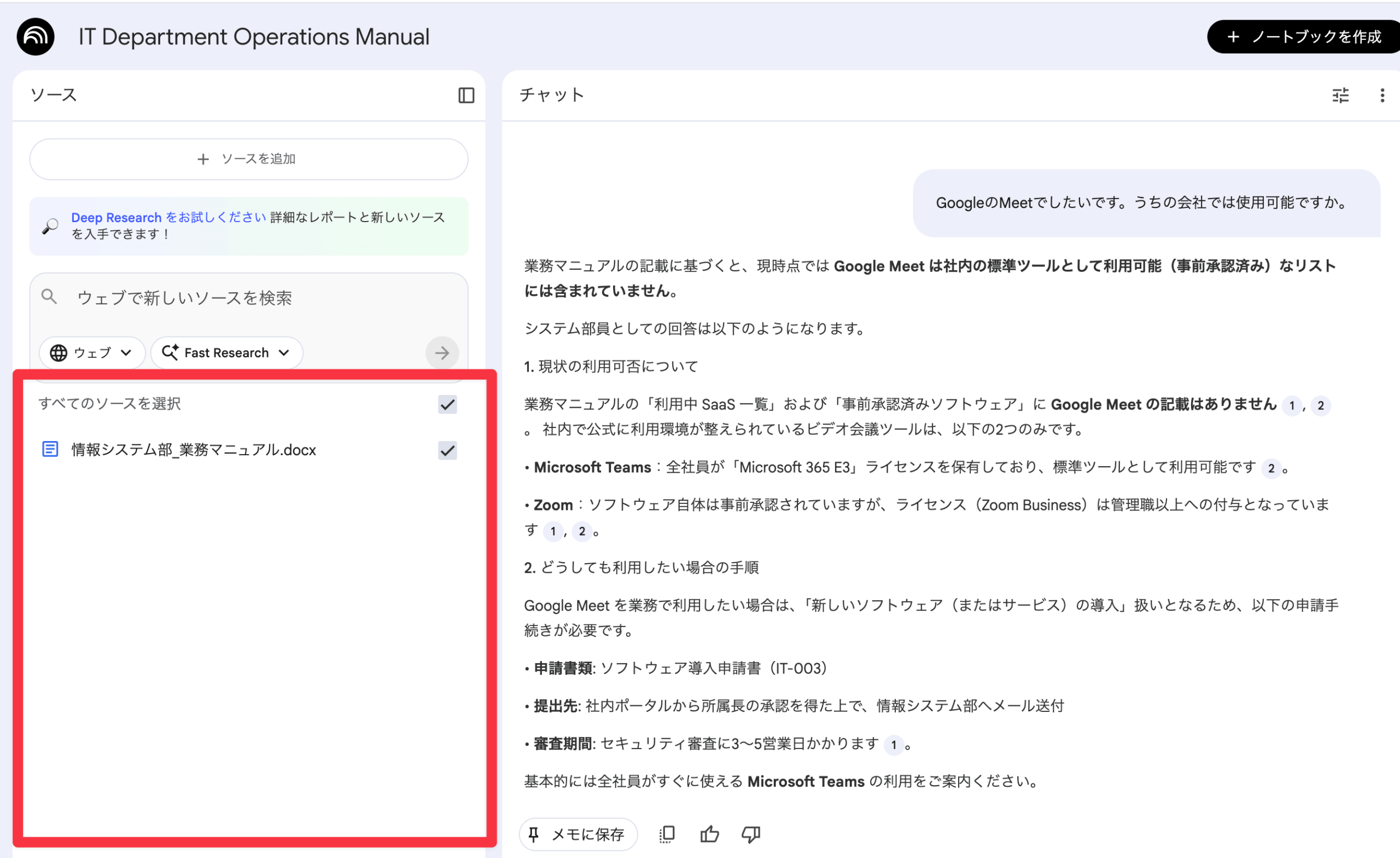1400x858 pixels.
Task: Give a thumbs up to the answer
Action: (x=709, y=833)
